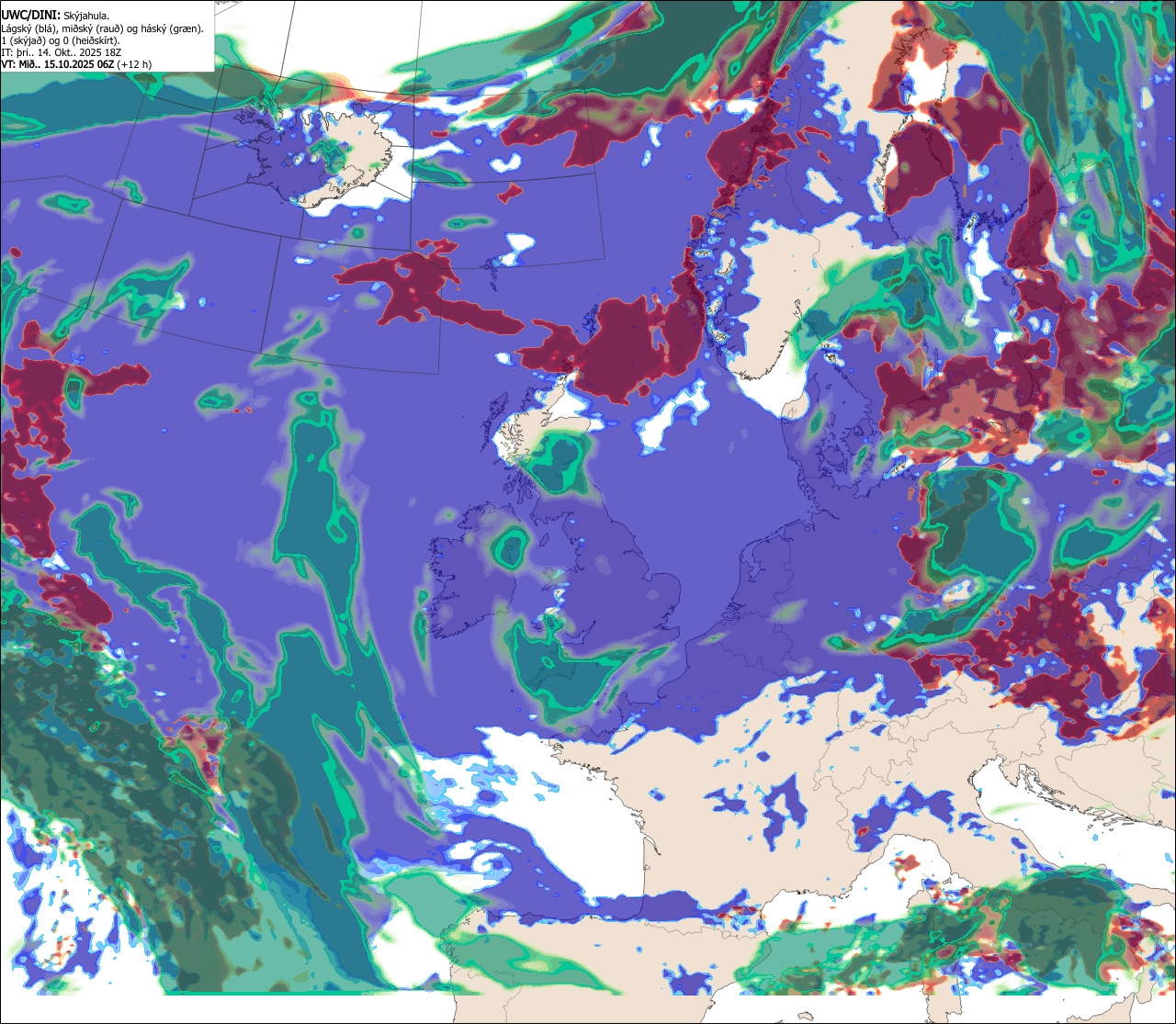Click the 'Lágský (blá), miðský (rauð)' legend line

(x=103, y=28)
